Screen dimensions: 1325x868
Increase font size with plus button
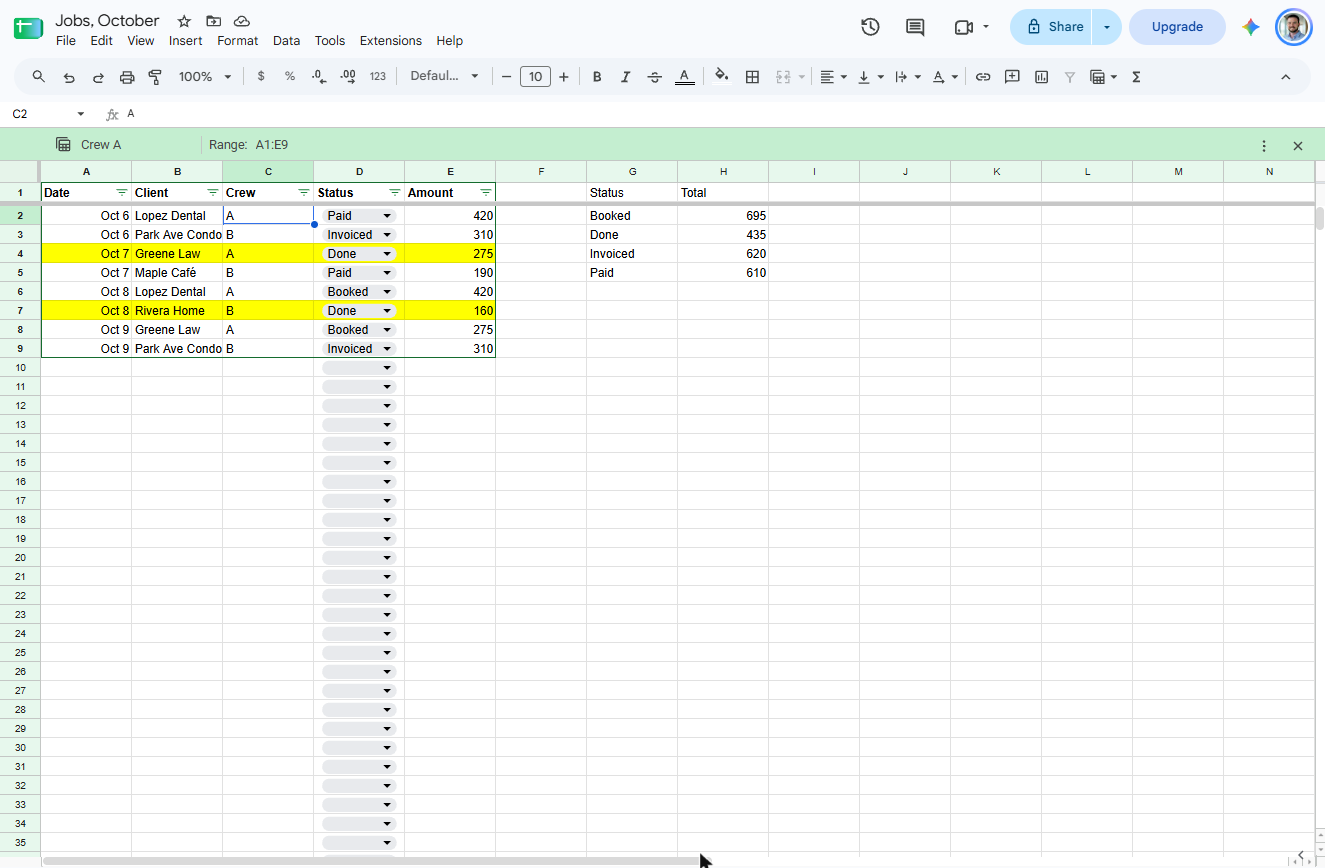click(564, 77)
